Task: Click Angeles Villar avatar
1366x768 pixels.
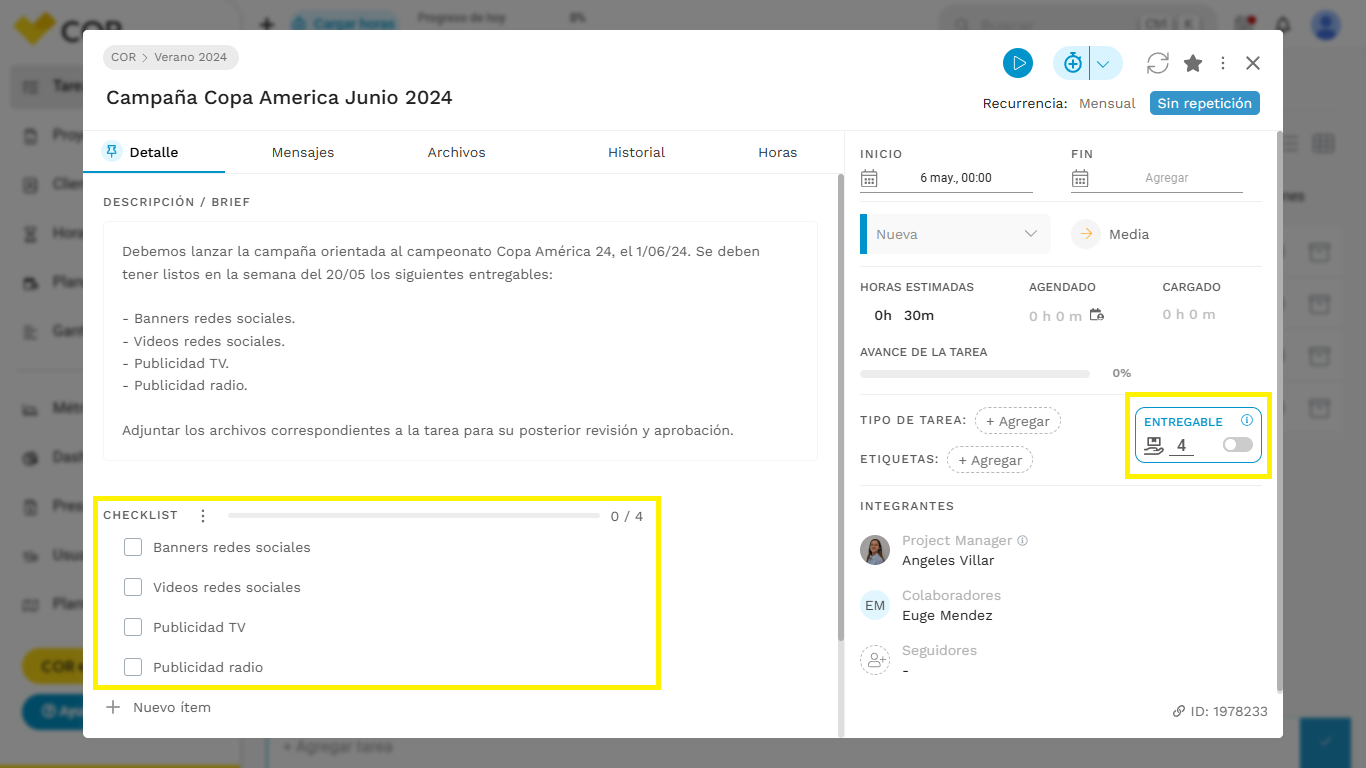Action: pos(875,550)
